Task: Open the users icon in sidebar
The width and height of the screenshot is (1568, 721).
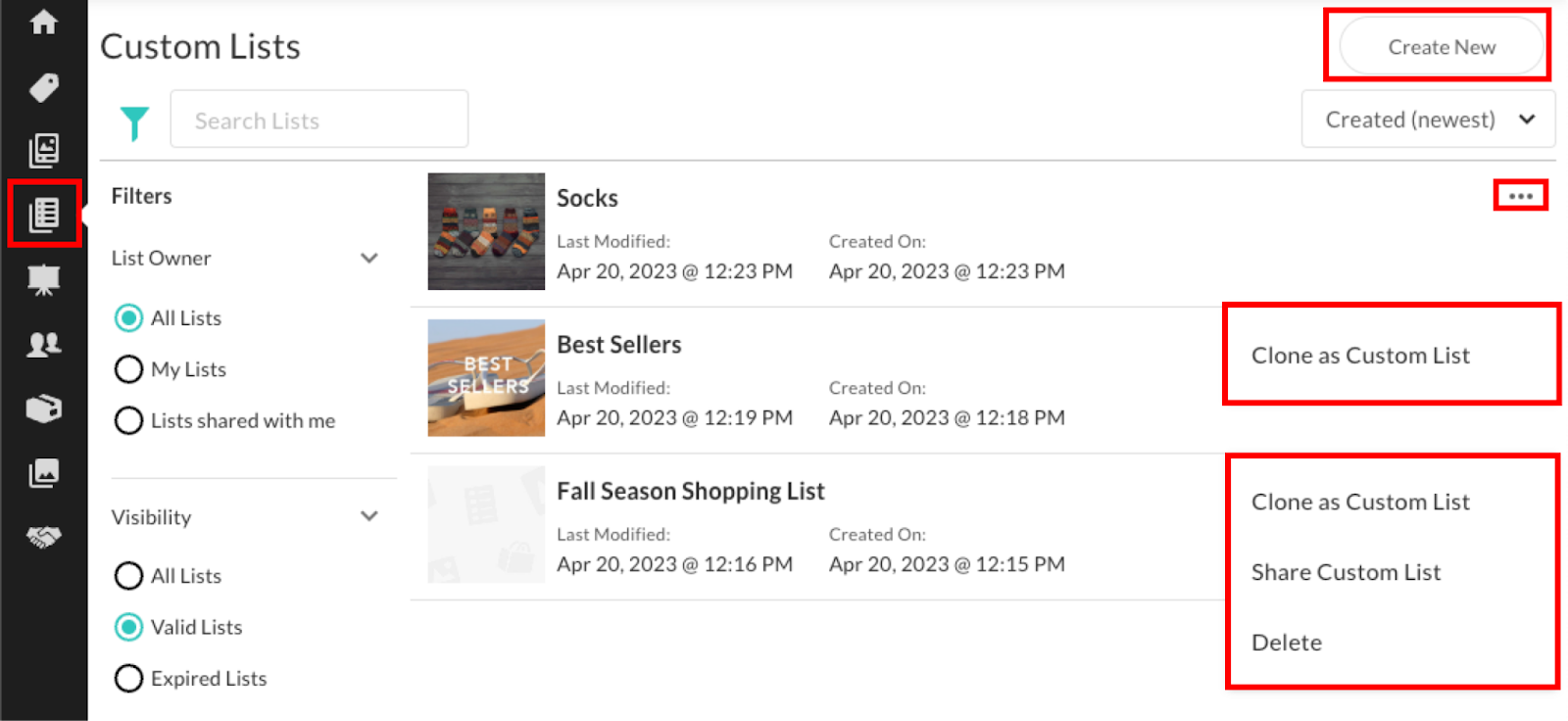Action: coord(43,344)
